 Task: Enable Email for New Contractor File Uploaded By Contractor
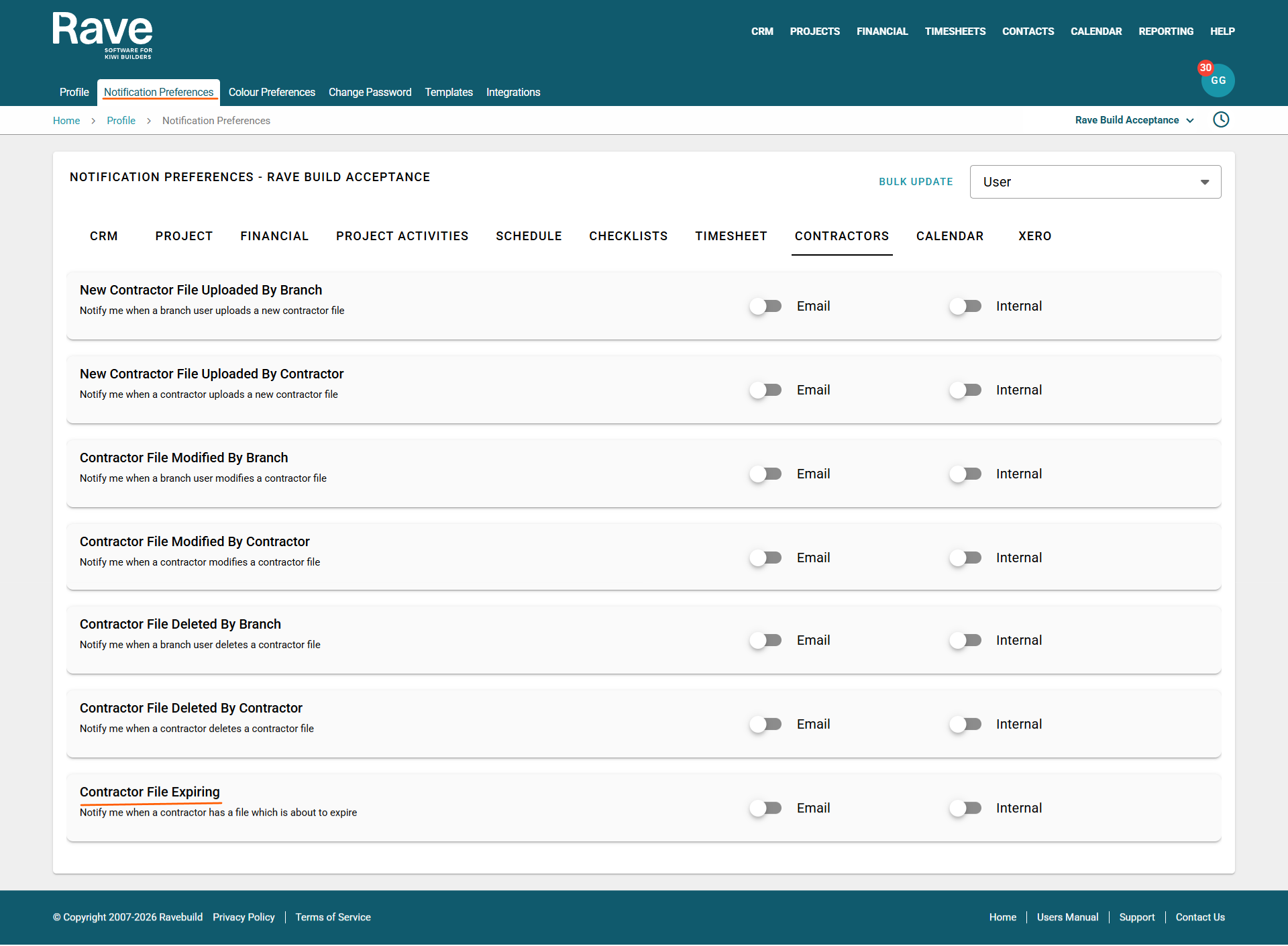click(765, 390)
